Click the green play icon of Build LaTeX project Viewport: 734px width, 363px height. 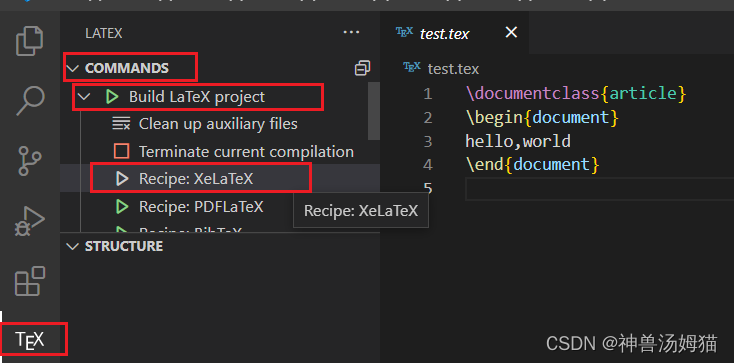[x=111, y=97]
